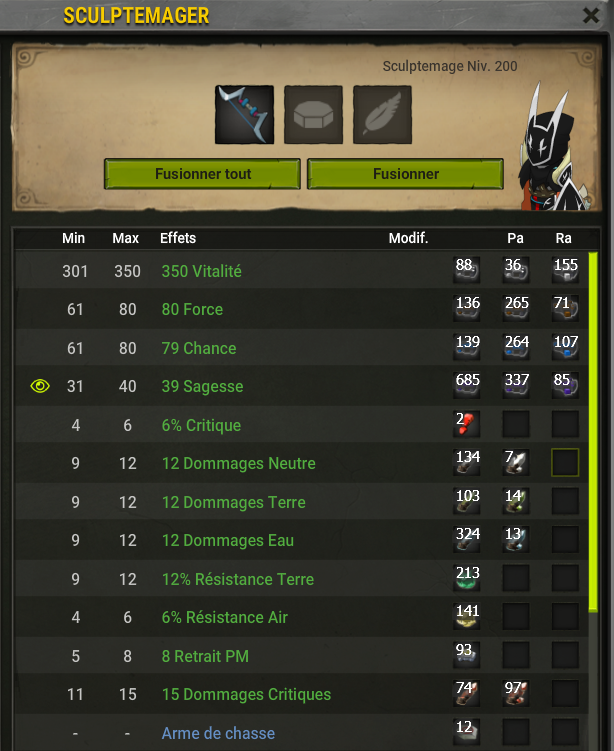
Task: Select the Pa Dommages Neutre rune
Action: pos(516,463)
